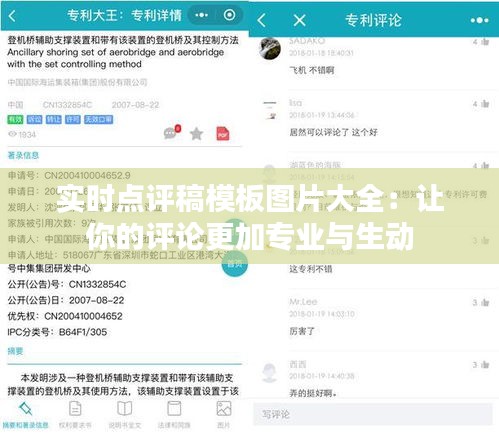Open the 说明书全文 book tab

tap(125, 415)
